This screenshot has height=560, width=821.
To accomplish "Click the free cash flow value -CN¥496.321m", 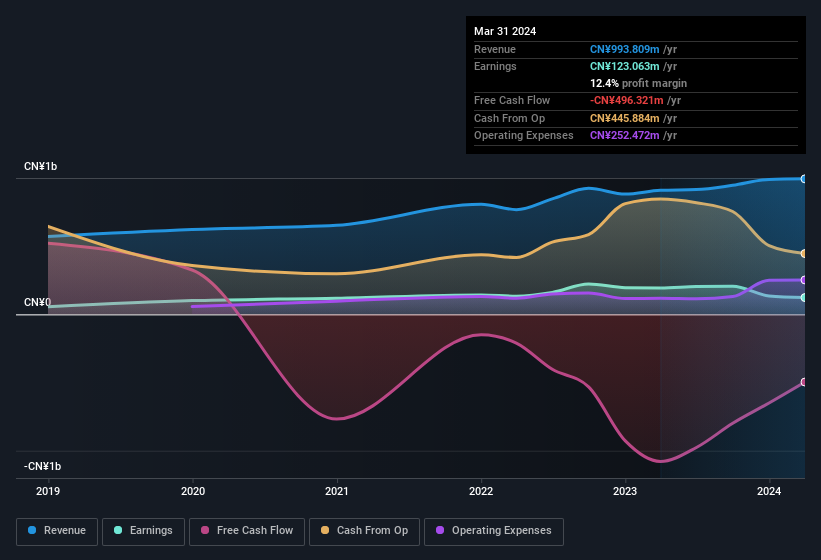I will point(626,100).
